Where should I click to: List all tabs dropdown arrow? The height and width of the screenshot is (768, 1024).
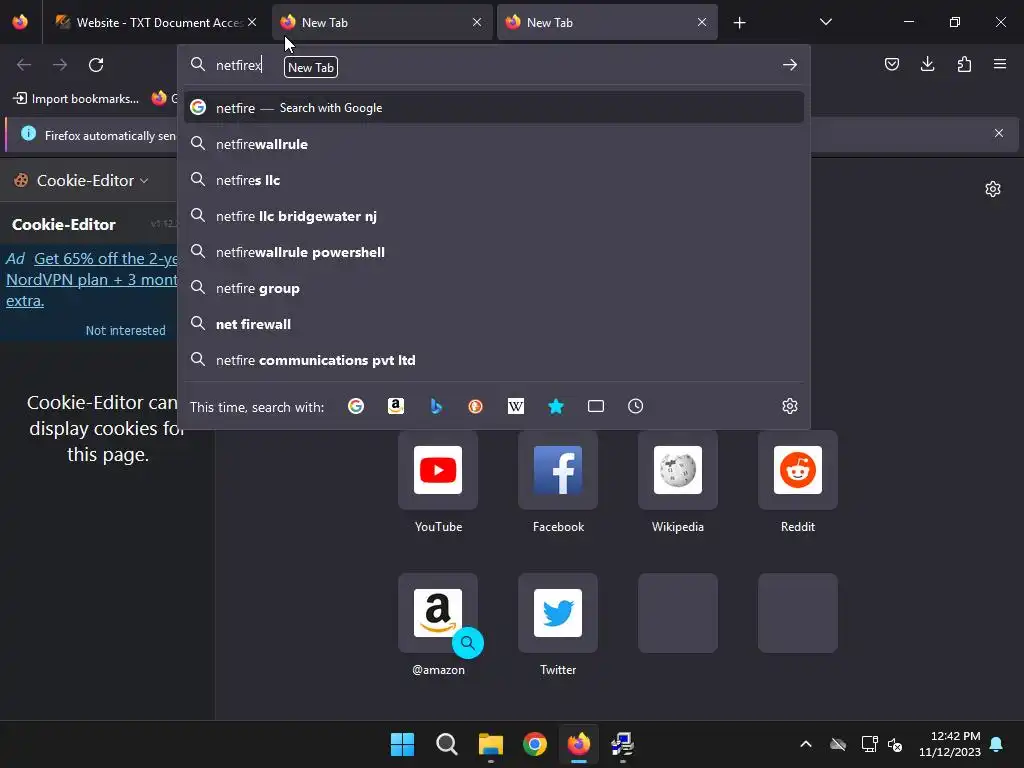click(x=825, y=22)
